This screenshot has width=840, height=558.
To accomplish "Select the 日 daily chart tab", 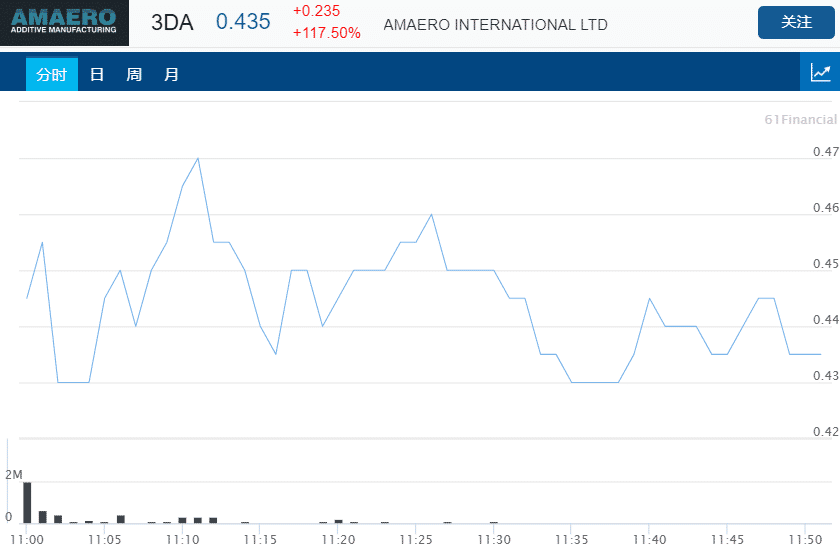I will coord(97,74).
